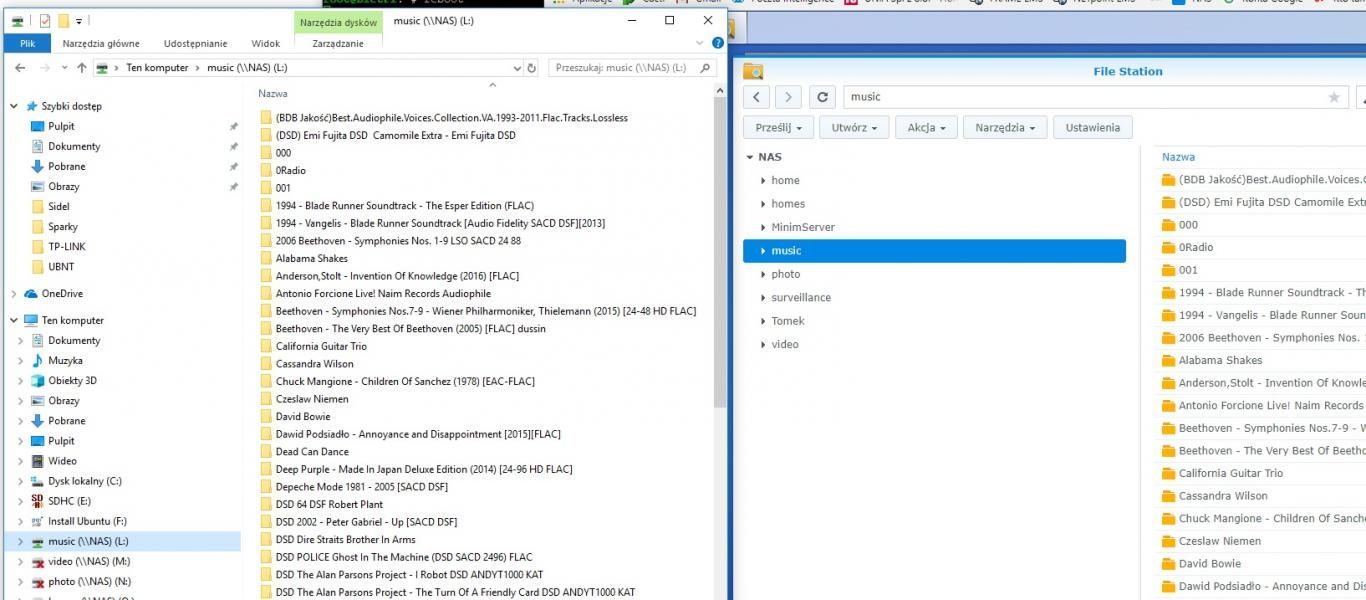The width and height of the screenshot is (1366, 600).
Task: Click Dysk lokalny (C:) drive icon
Action: pos(38,481)
